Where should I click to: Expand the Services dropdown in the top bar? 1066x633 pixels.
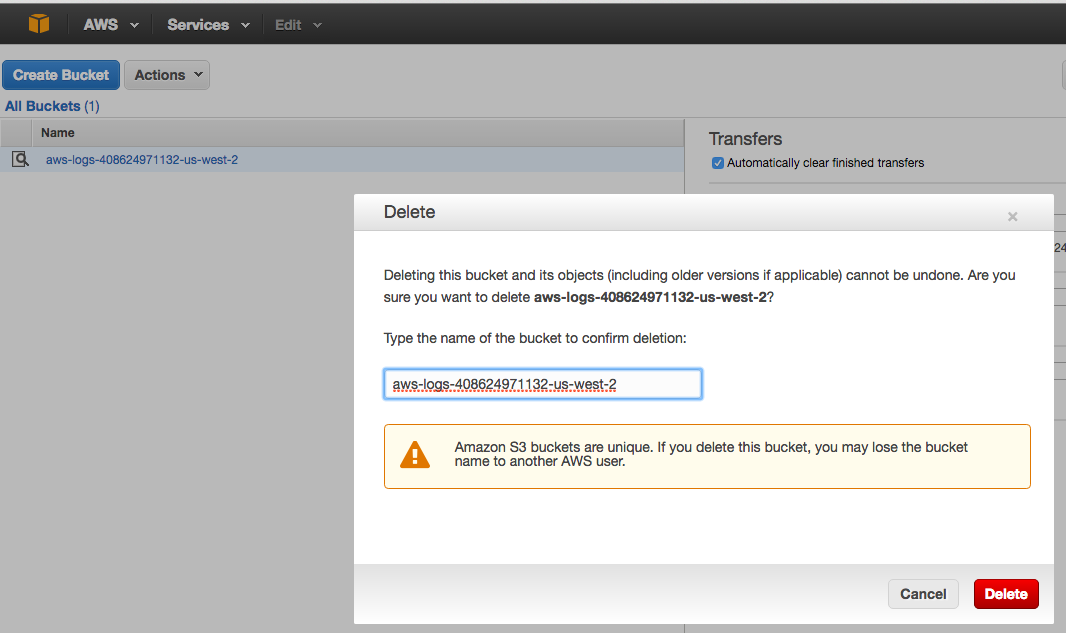click(208, 25)
